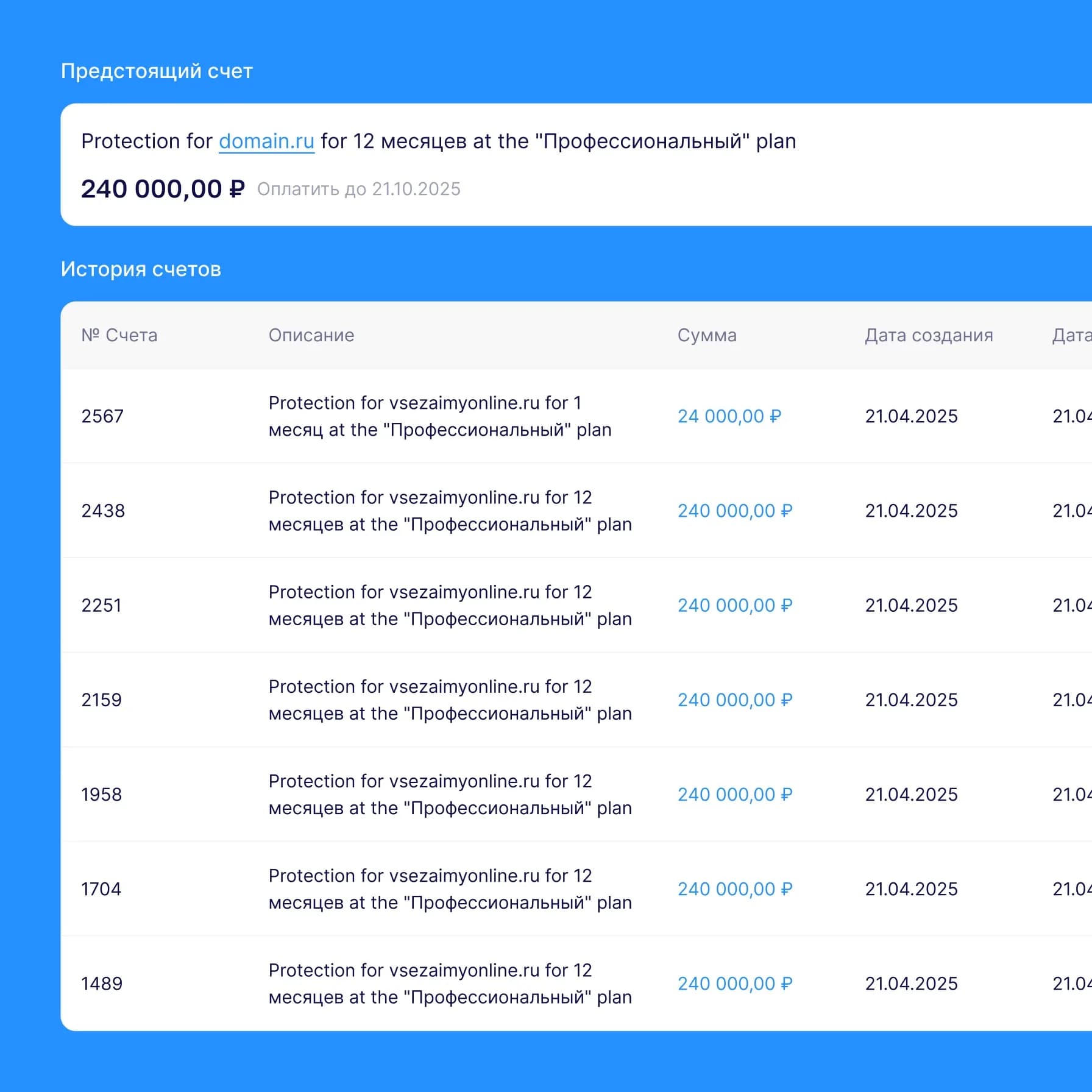Open the 240 000,00 ₽ amount for invoice 2159
The image size is (1092, 1092).
(x=735, y=700)
